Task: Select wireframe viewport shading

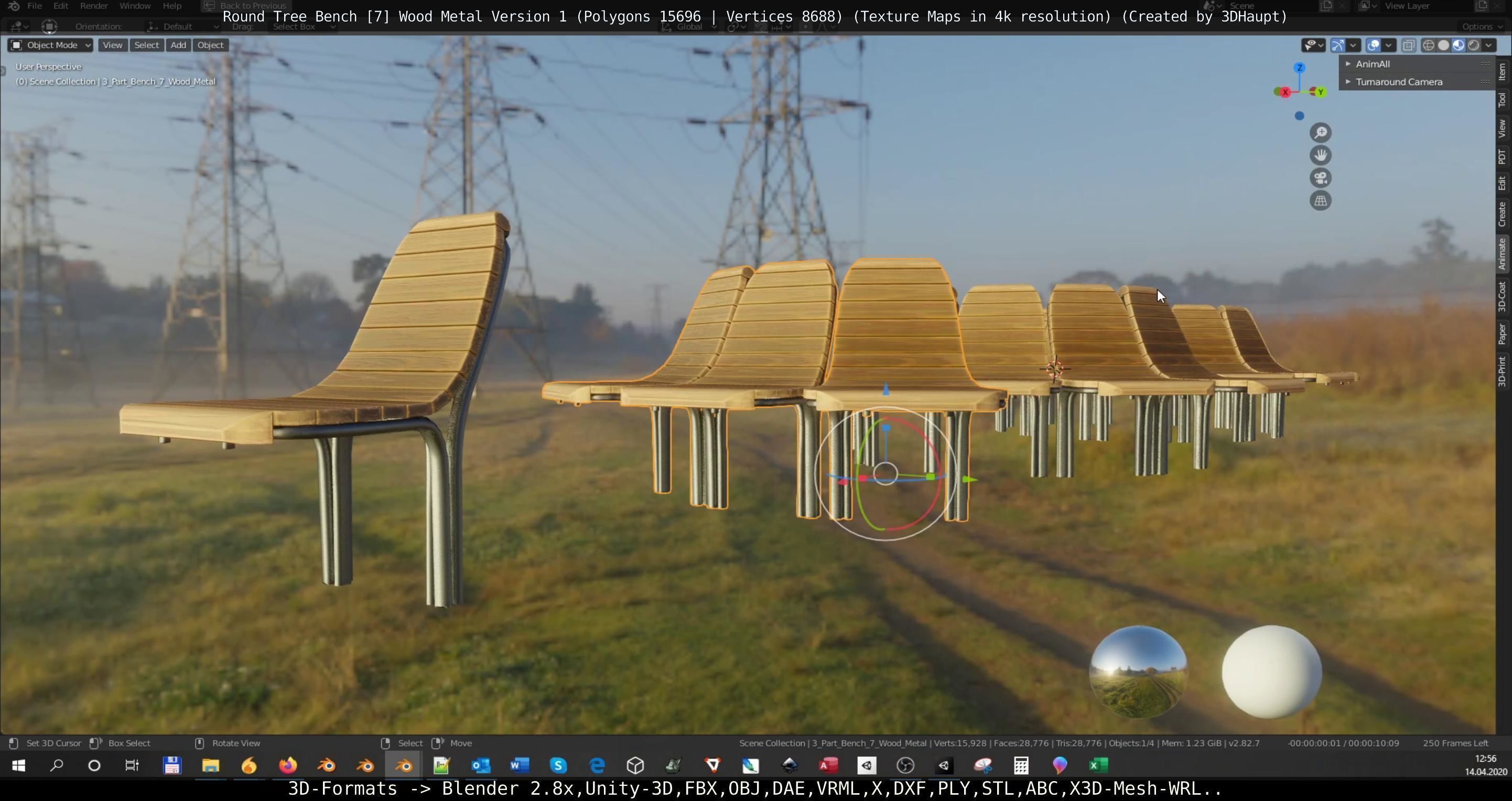Action: [x=1429, y=45]
